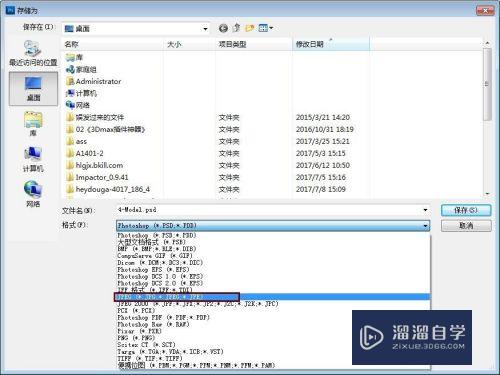Screen dimensions: 500x375
Task: Click the file list vertical scrollbar thumb
Action: point(487,84)
